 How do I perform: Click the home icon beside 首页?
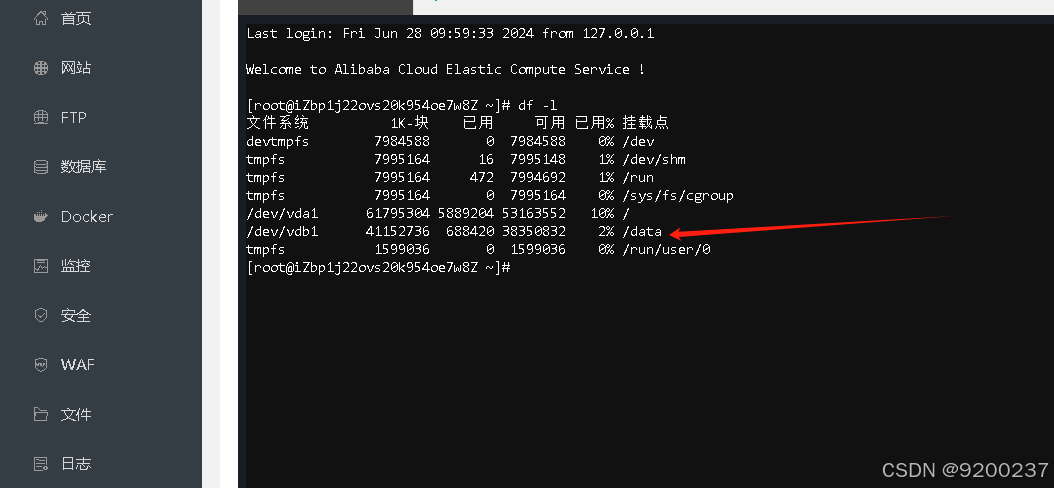click(x=41, y=18)
